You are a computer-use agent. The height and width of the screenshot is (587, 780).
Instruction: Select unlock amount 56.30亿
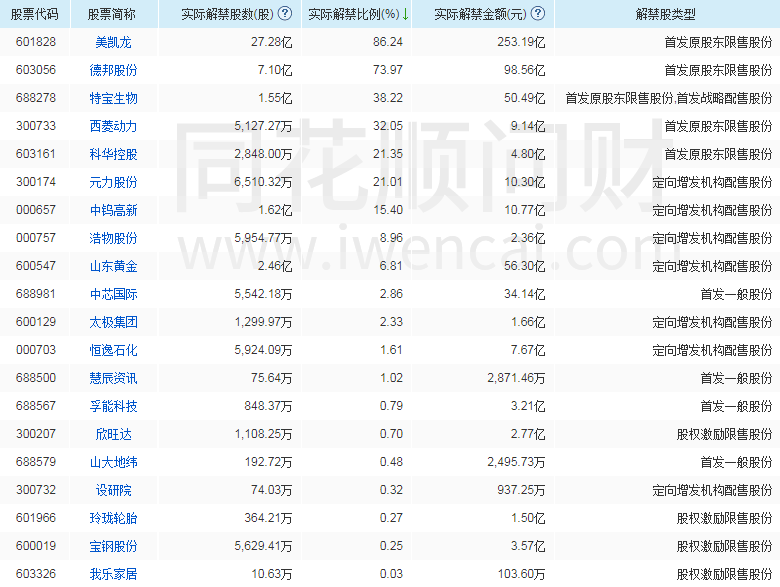point(524,266)
